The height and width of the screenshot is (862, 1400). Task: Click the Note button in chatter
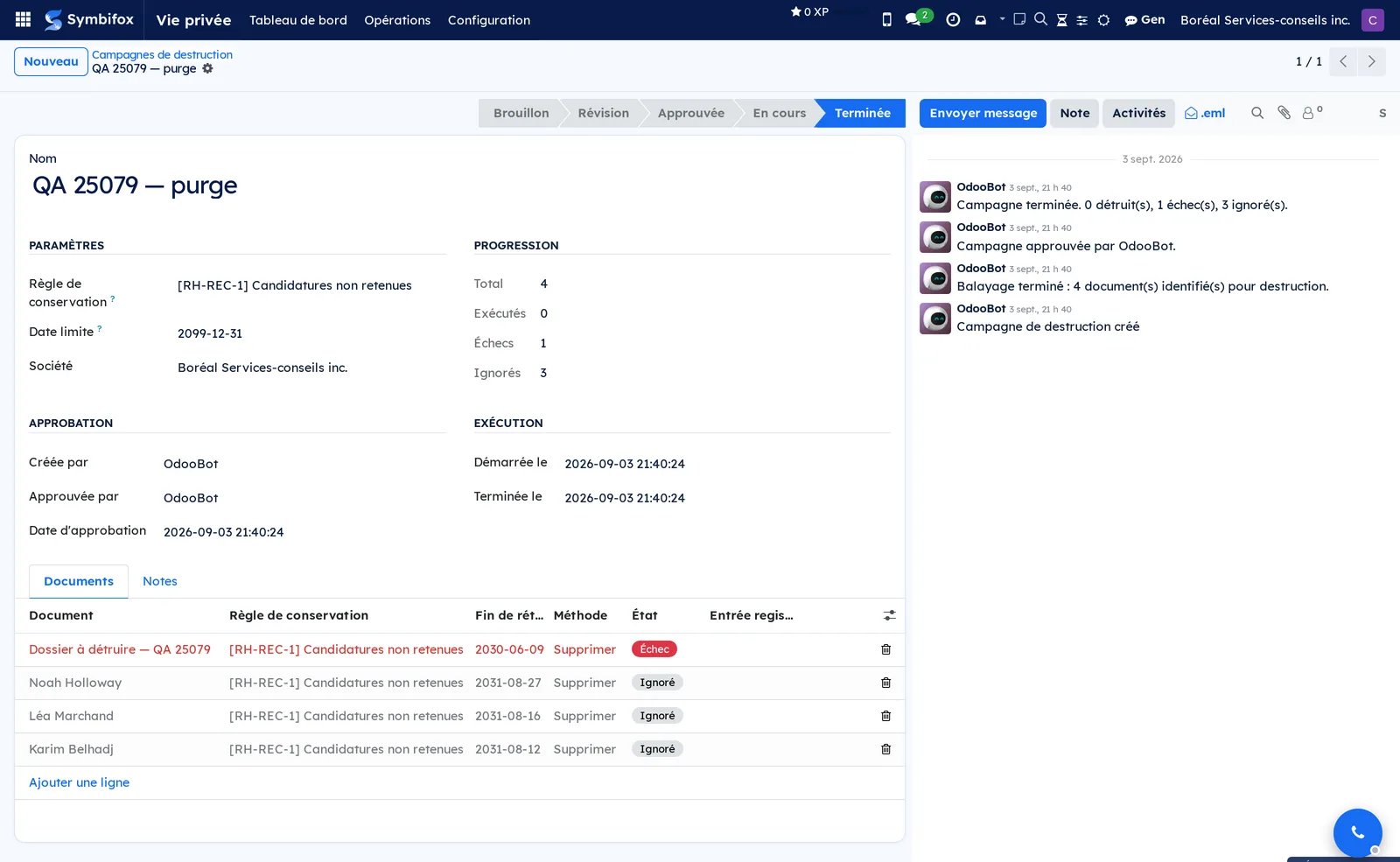1074,113
